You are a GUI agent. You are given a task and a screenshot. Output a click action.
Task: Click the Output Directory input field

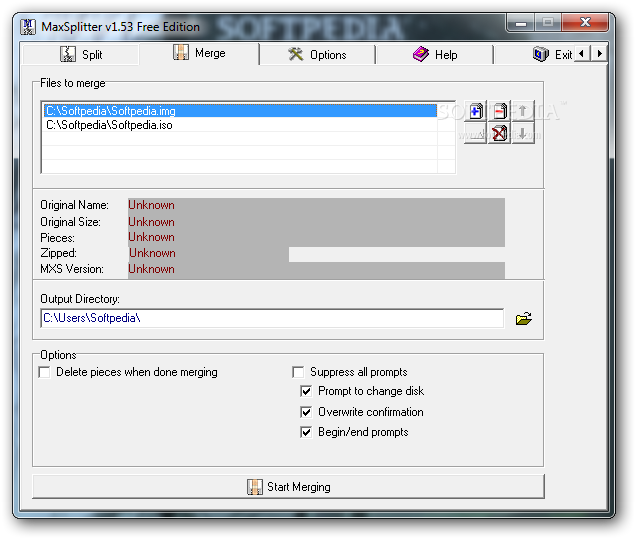(272, 318)
